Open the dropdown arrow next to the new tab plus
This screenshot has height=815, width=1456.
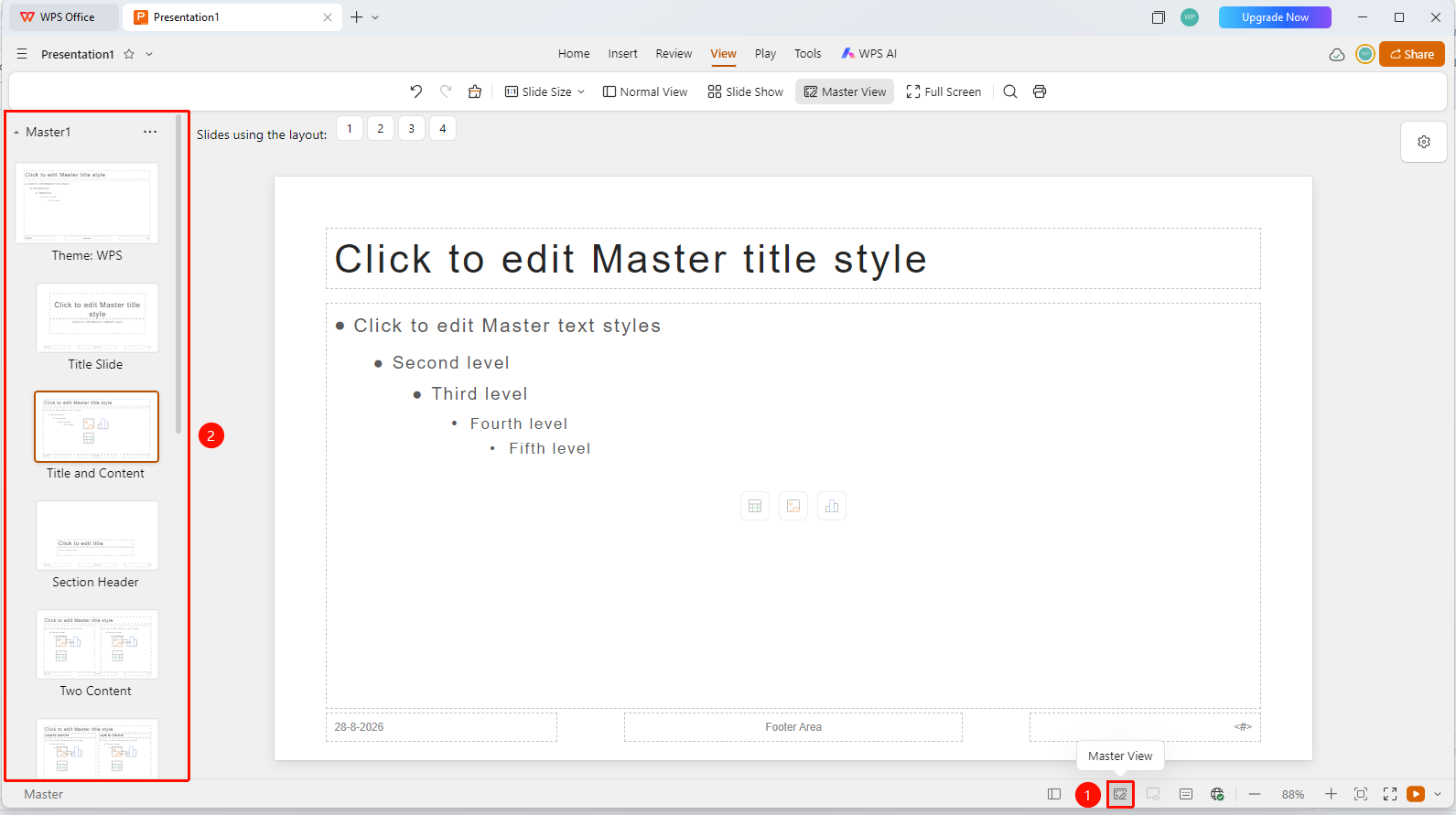tap(375, 17)
